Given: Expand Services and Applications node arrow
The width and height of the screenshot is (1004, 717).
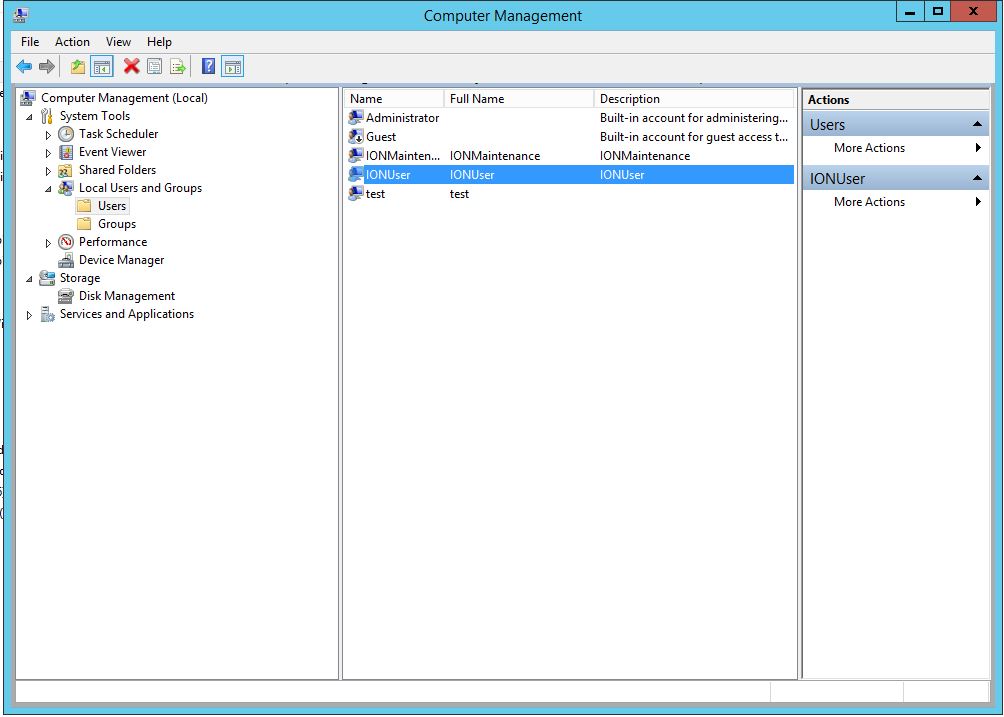Looking at the screenshot, I should [x=29, y=315].
